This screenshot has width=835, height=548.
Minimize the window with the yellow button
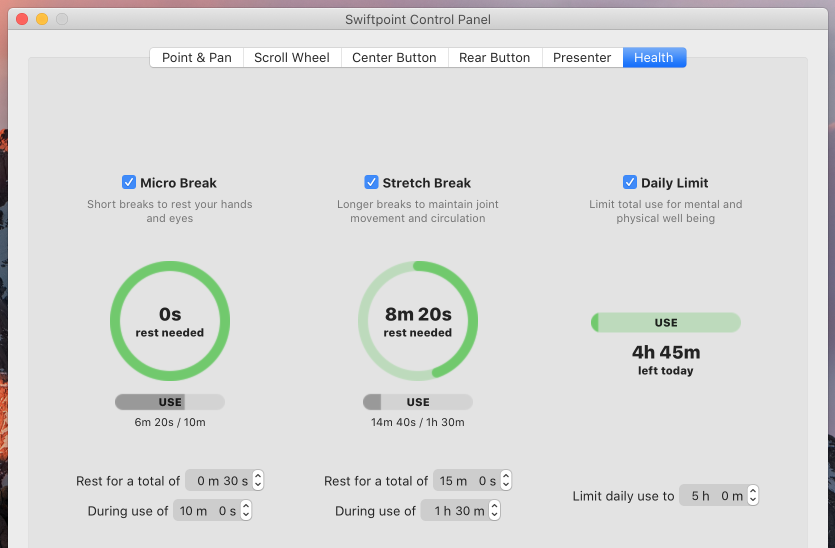pos(42,19)
